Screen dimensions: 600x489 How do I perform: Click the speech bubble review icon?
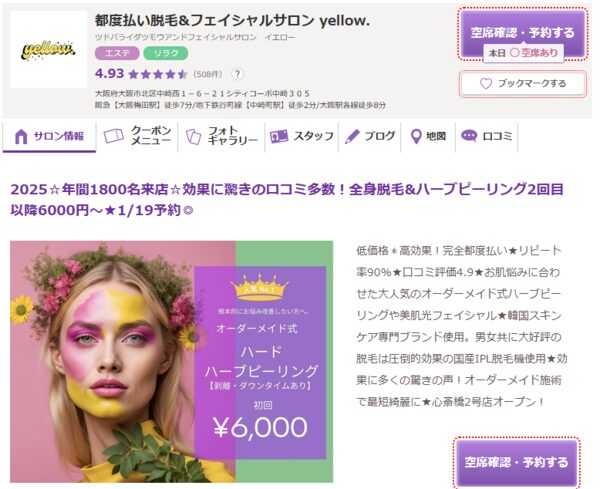(x=469, y=136)
